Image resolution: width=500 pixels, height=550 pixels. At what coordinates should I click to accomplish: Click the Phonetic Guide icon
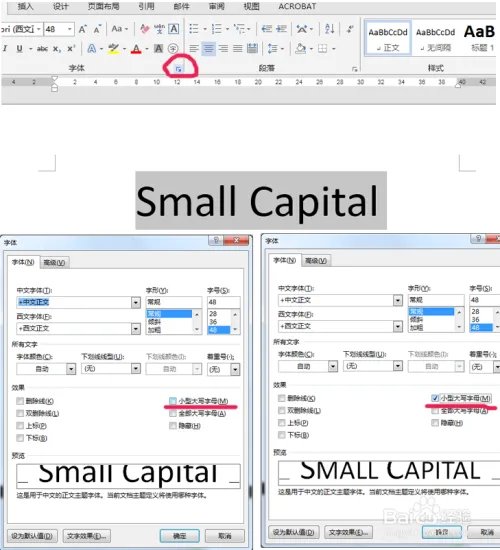click(159, 29)
